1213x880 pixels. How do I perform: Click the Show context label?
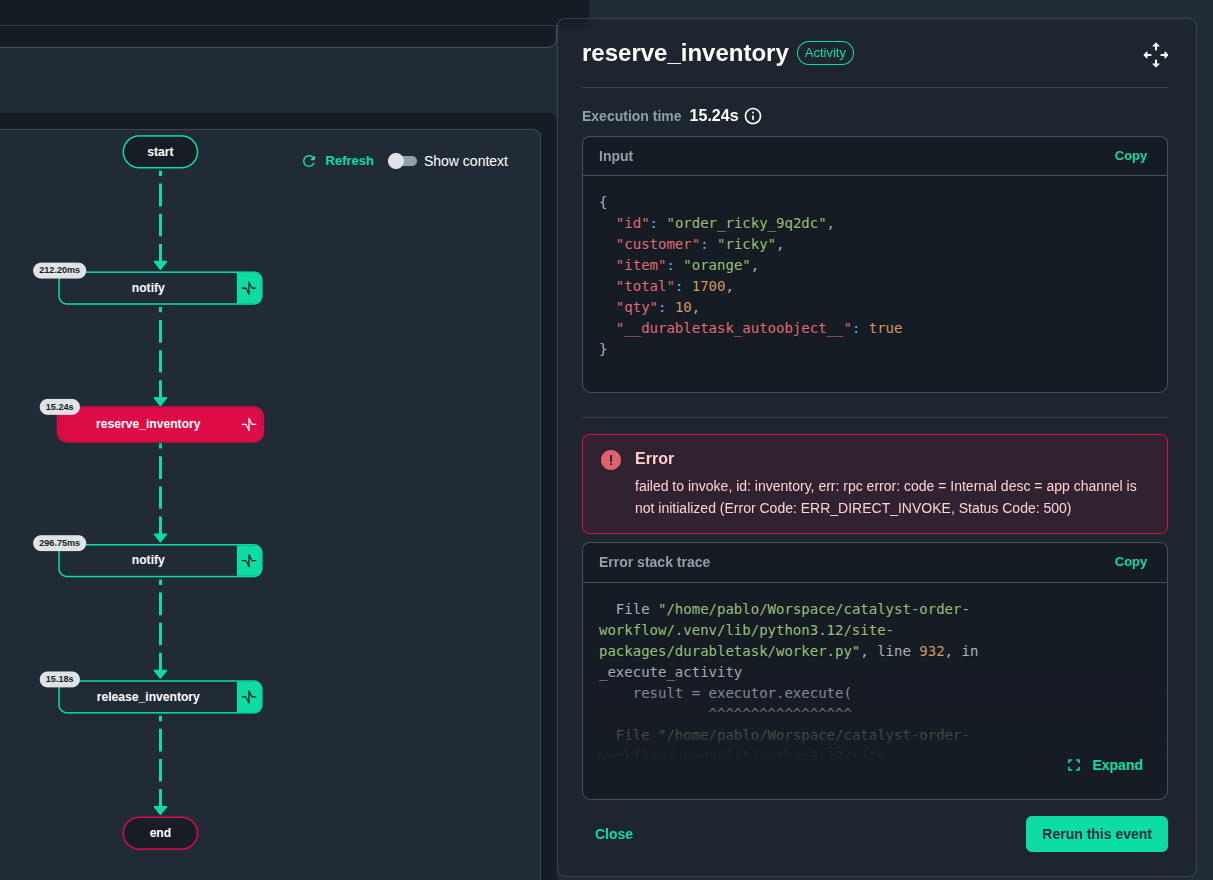(x=466, y=161)
